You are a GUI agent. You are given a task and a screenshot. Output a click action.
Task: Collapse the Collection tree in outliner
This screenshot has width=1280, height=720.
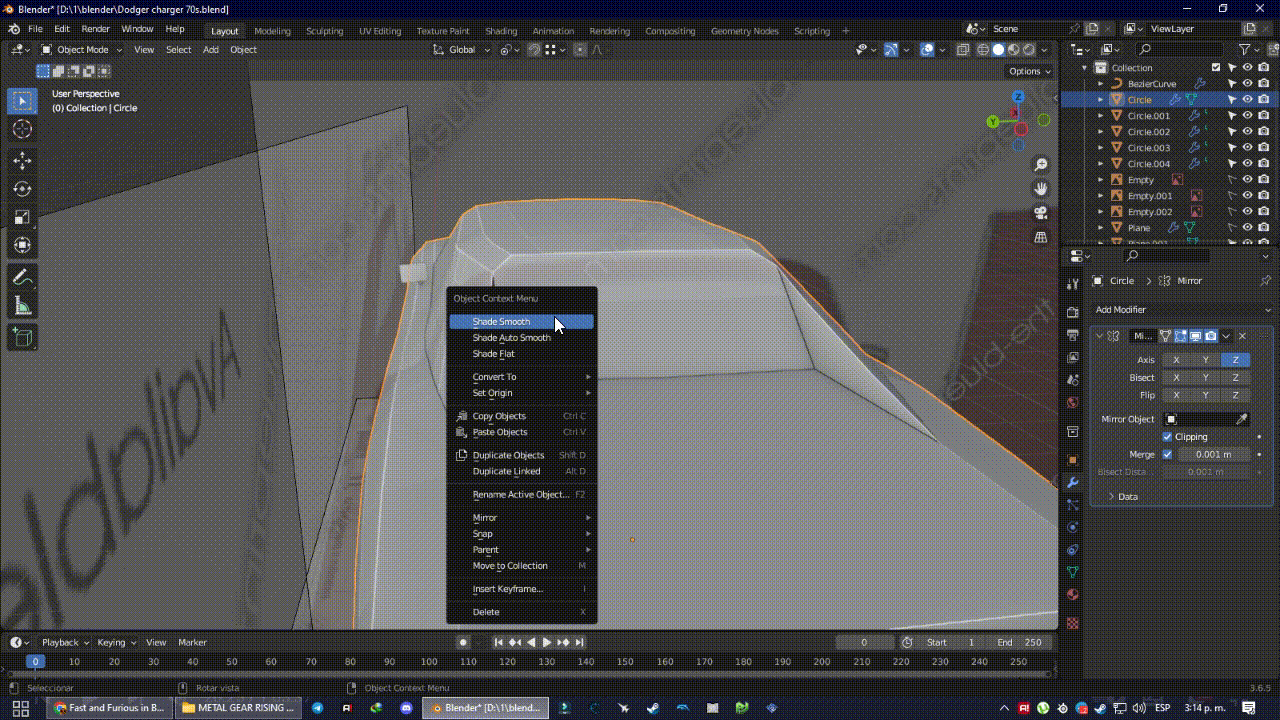click(1085, 68)
